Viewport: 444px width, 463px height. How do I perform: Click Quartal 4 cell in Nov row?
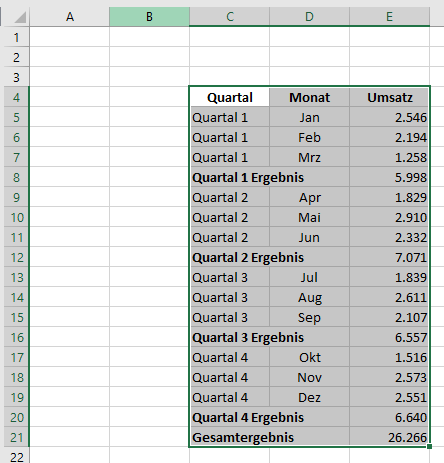(230, 377)
